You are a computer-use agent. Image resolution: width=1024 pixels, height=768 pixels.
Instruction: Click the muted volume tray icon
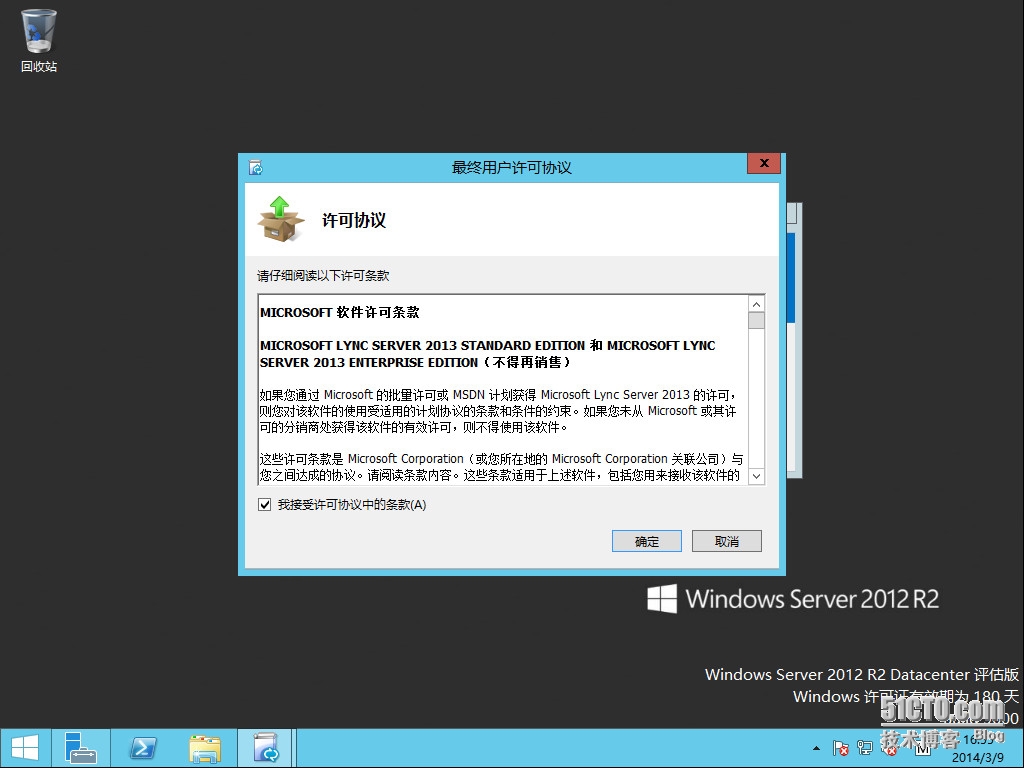(x=889, y=748)
